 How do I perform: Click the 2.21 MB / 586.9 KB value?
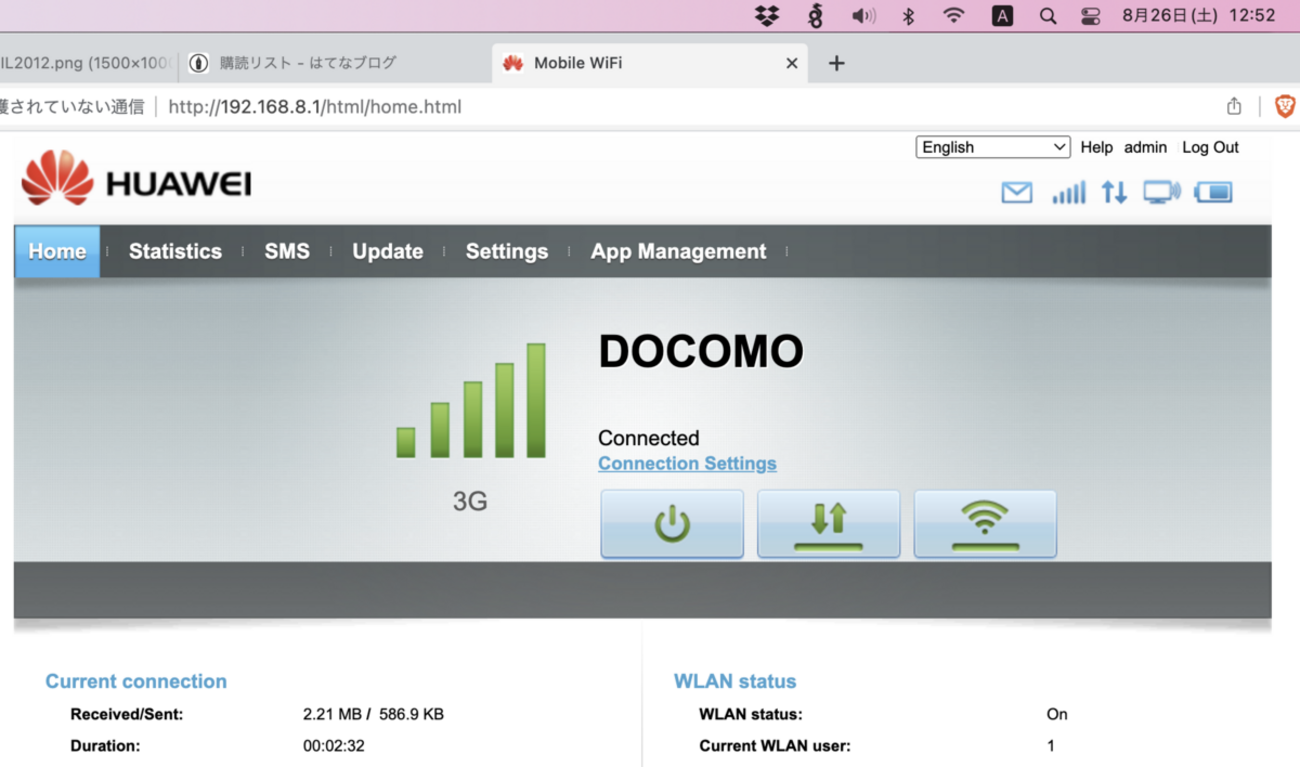(x=373, y=714)
